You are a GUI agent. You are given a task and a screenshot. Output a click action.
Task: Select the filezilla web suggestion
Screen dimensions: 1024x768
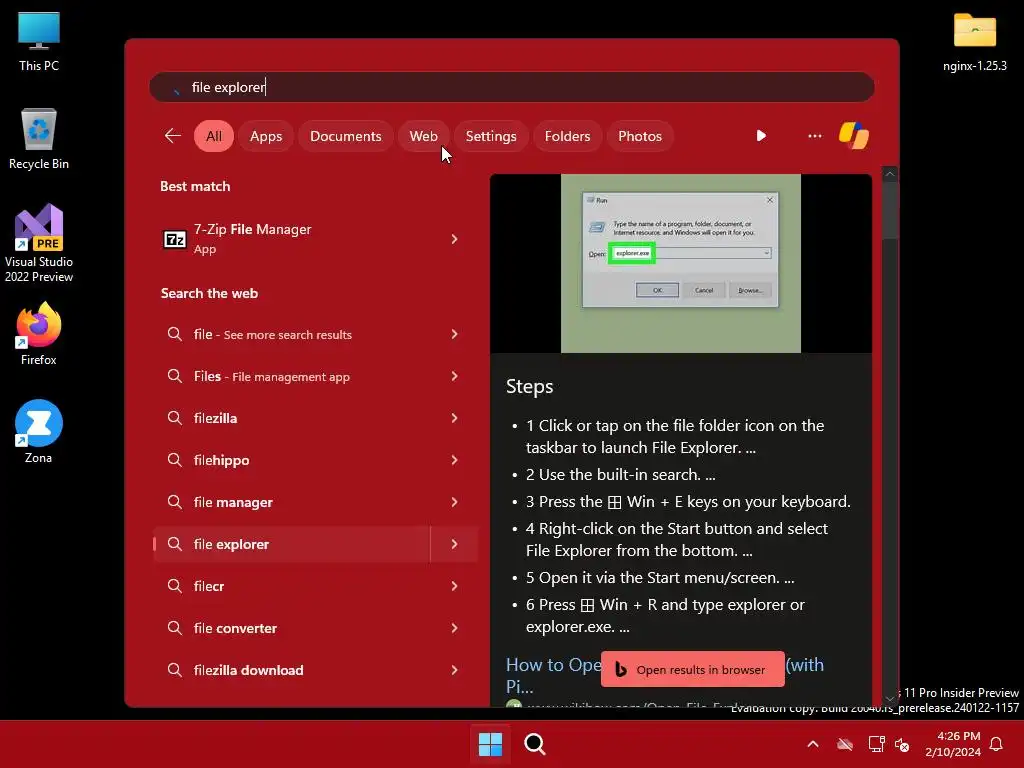point(291,418)
